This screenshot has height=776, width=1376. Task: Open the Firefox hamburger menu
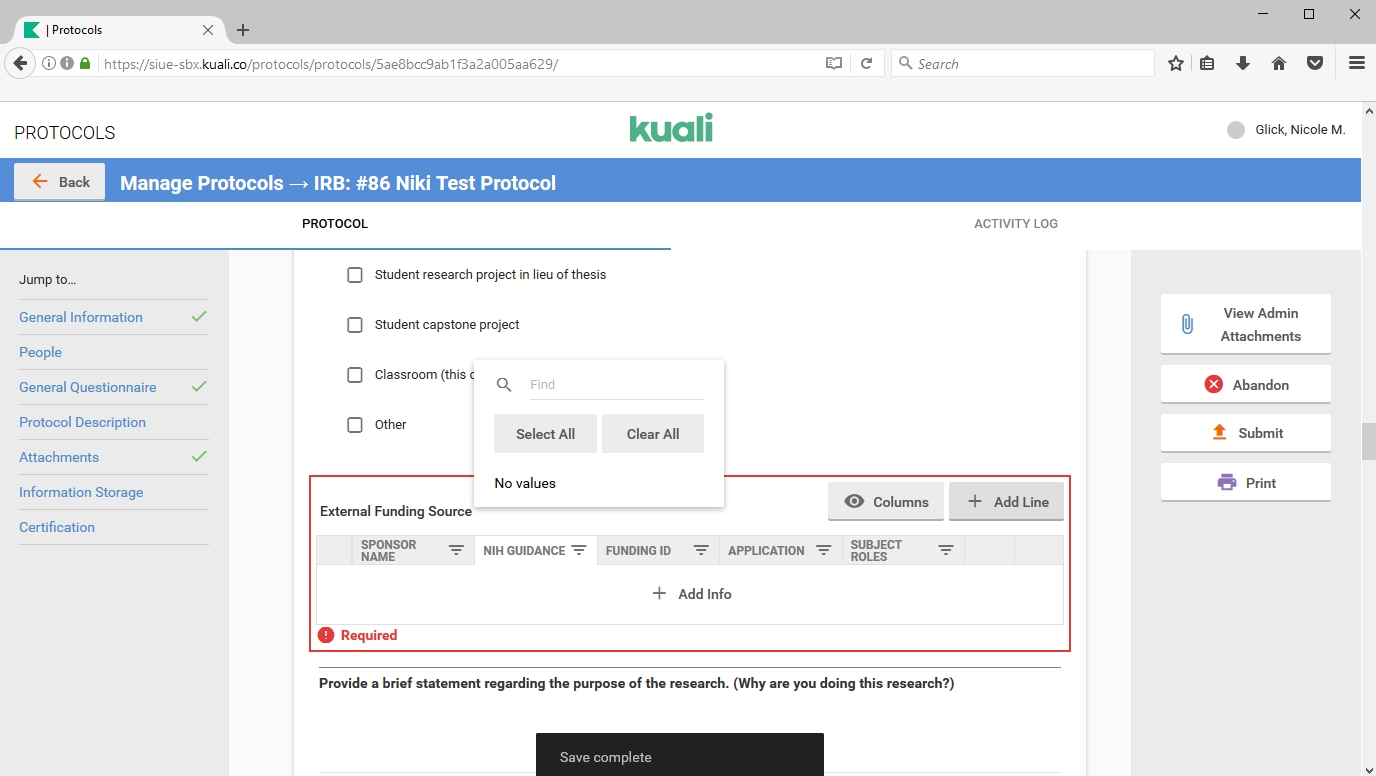coord(1356,63)
